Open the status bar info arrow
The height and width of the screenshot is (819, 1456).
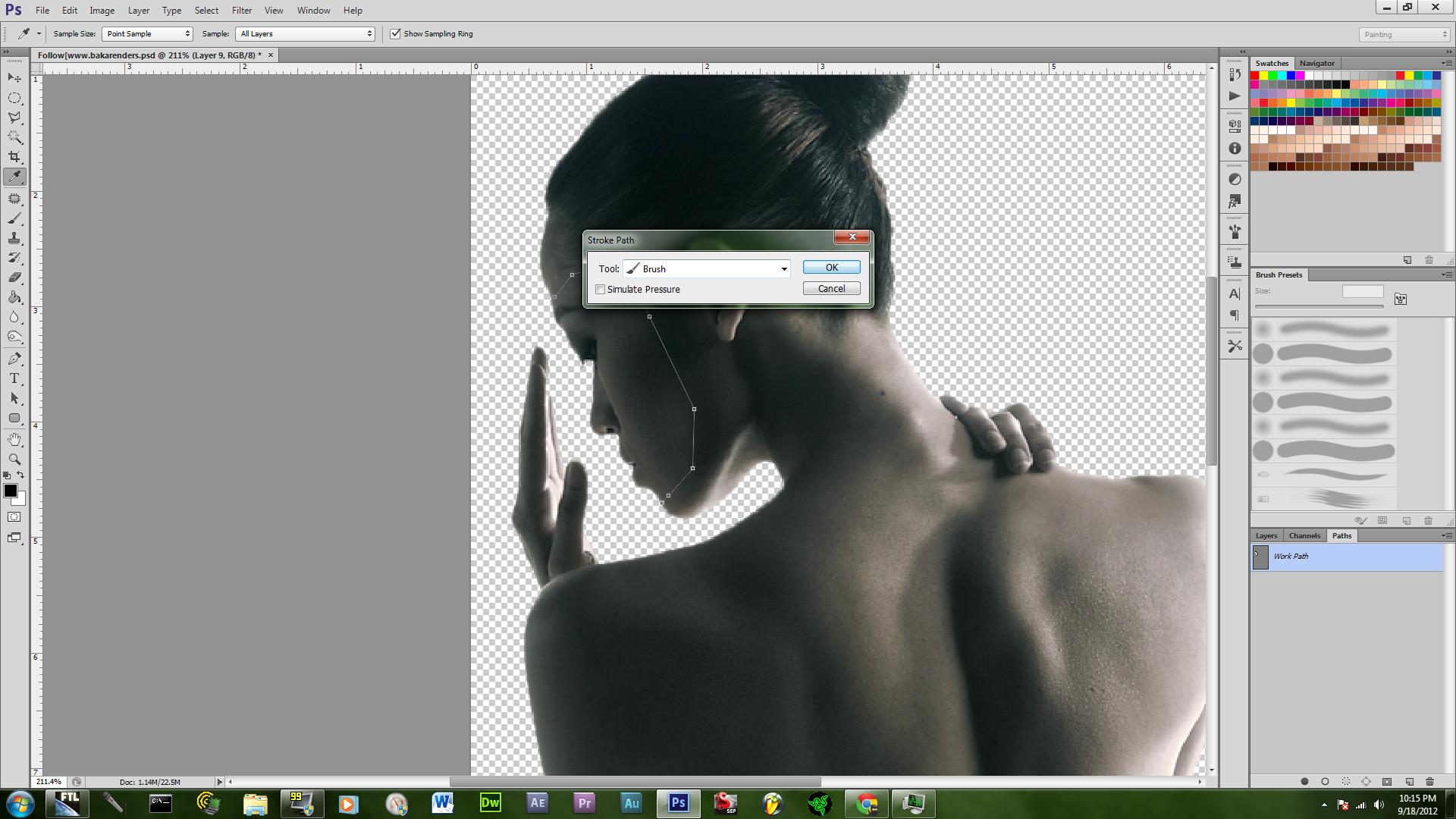coord(220,782)
